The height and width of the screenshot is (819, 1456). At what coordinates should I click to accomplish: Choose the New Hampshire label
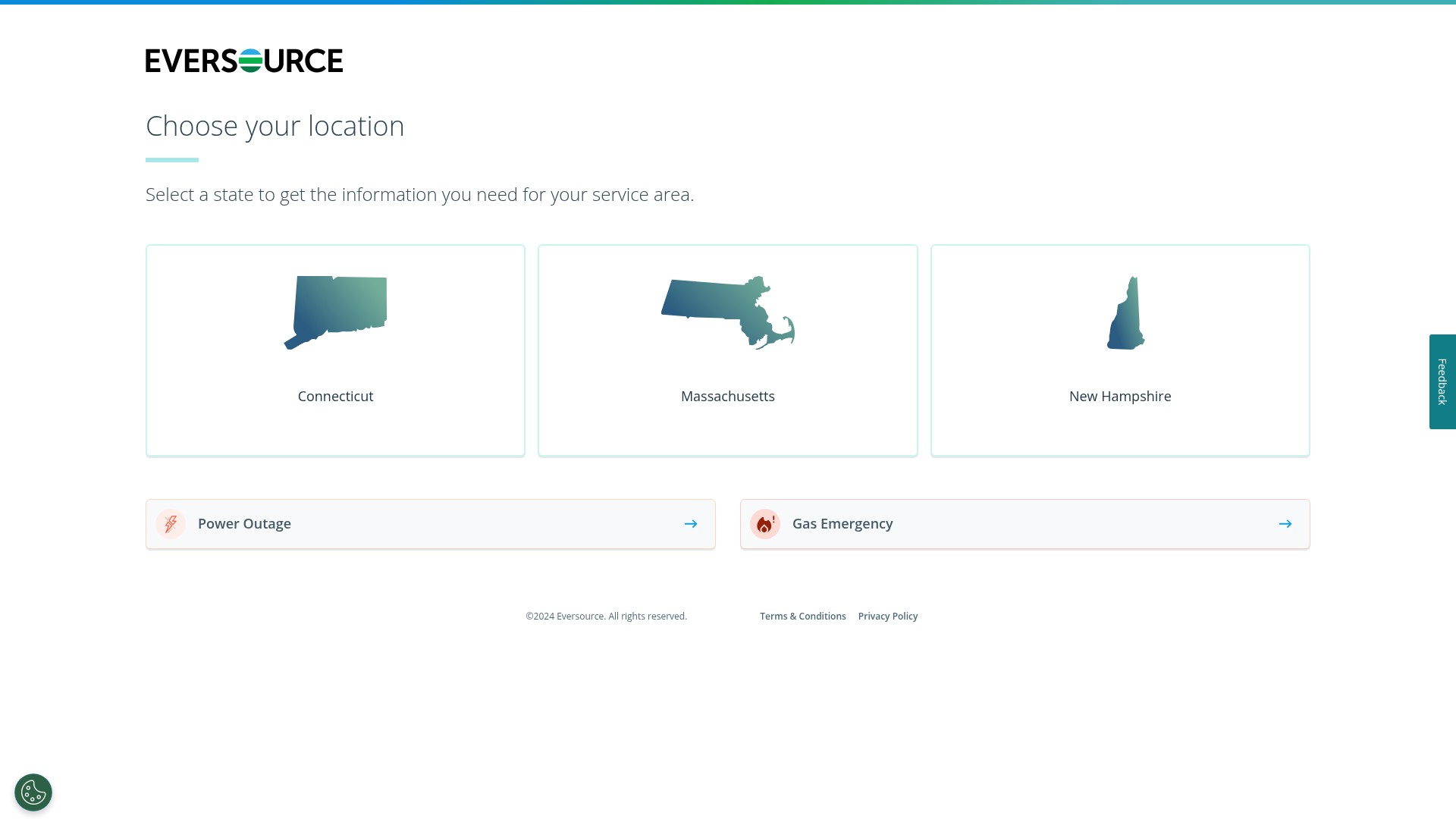click(x=1120, y=397)
